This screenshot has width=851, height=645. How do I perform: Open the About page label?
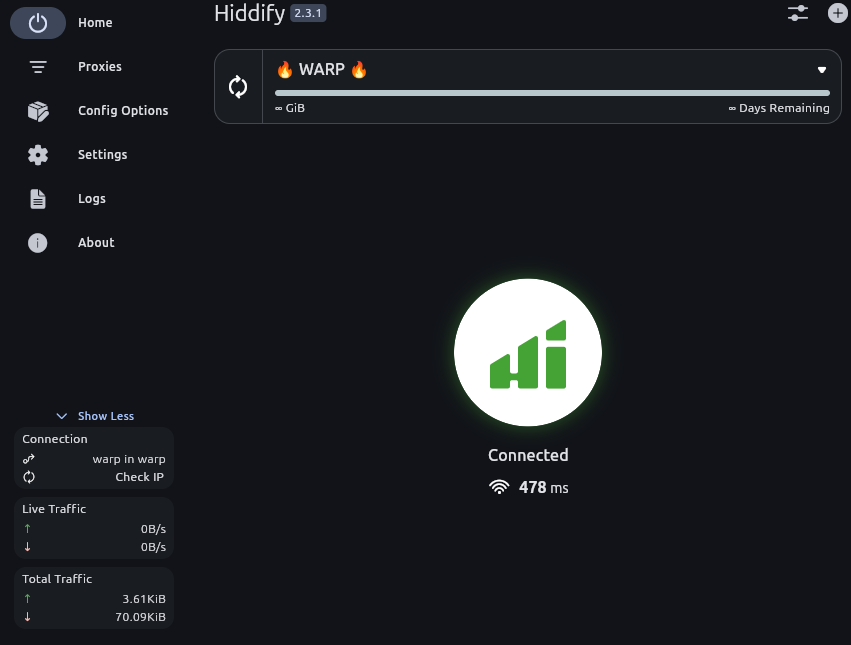coord(96,243)
